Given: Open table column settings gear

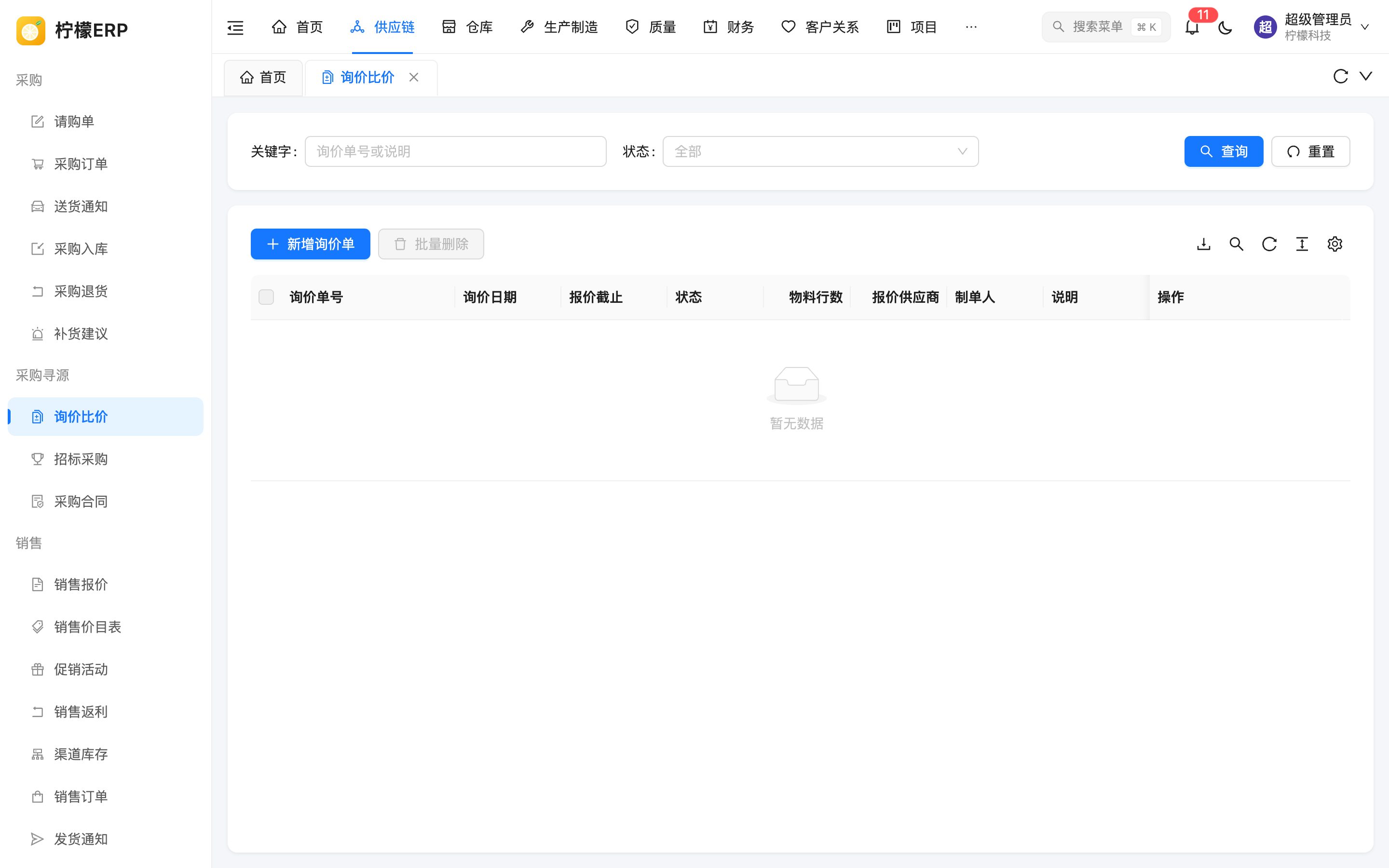Looking at the screenshot, I should click(x=1335, y=244).
